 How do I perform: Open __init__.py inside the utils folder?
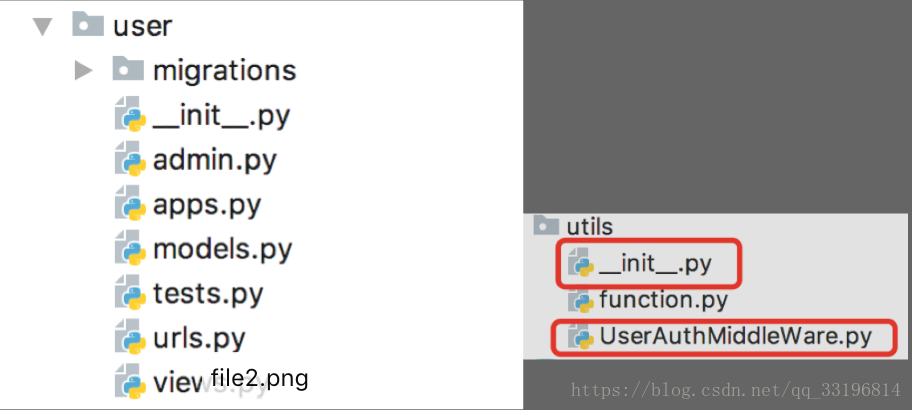[656, 265]
